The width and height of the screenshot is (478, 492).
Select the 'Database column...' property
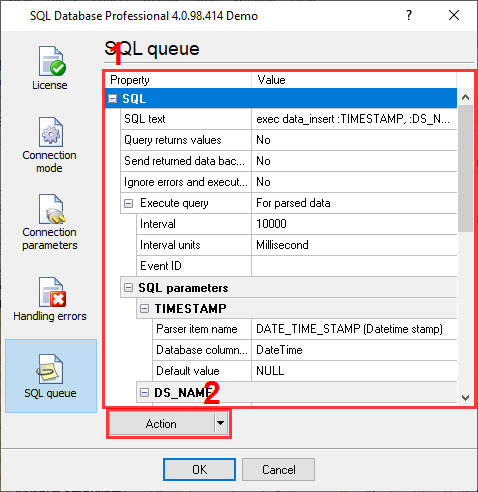click(x=202, y=350)
